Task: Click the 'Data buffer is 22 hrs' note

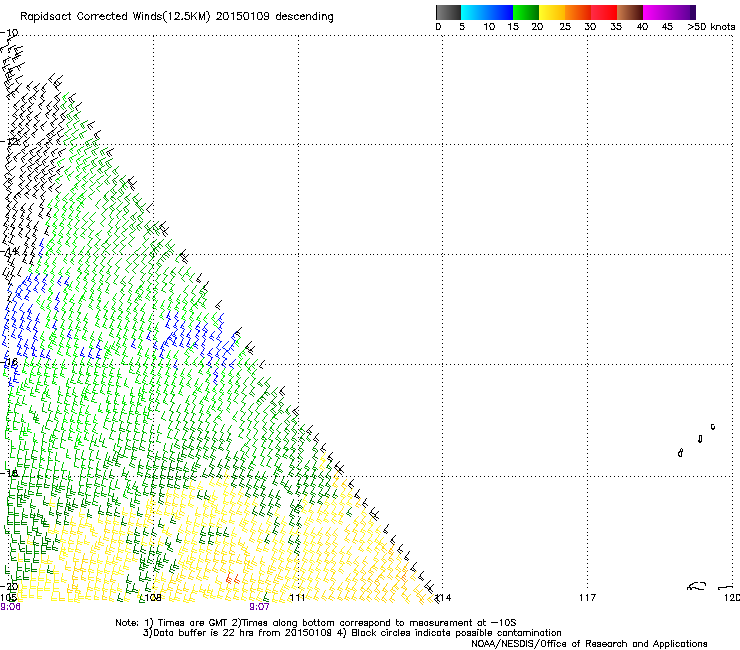Action: point(352,633)
